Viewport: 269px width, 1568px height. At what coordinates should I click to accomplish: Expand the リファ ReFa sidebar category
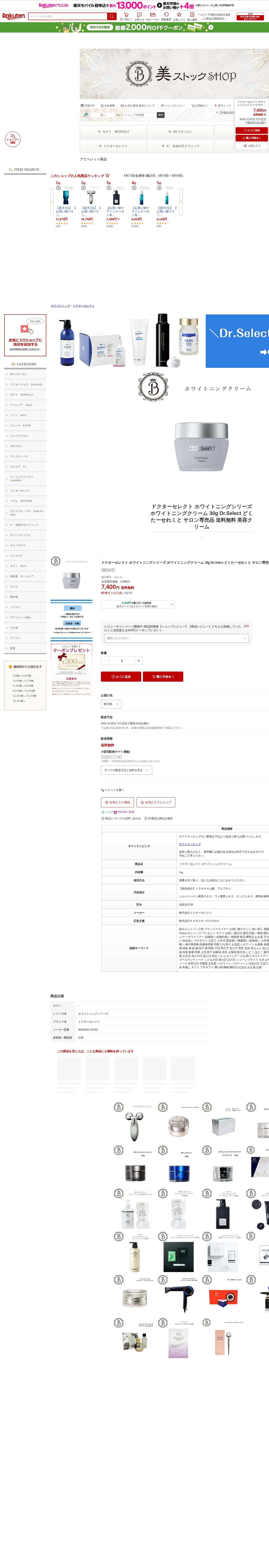tap(25, 415)
